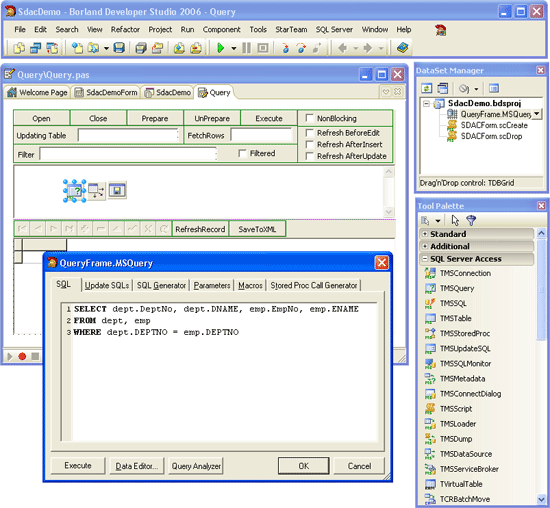Click the green Run arrow in toolbar

click(x=221, y=48)
